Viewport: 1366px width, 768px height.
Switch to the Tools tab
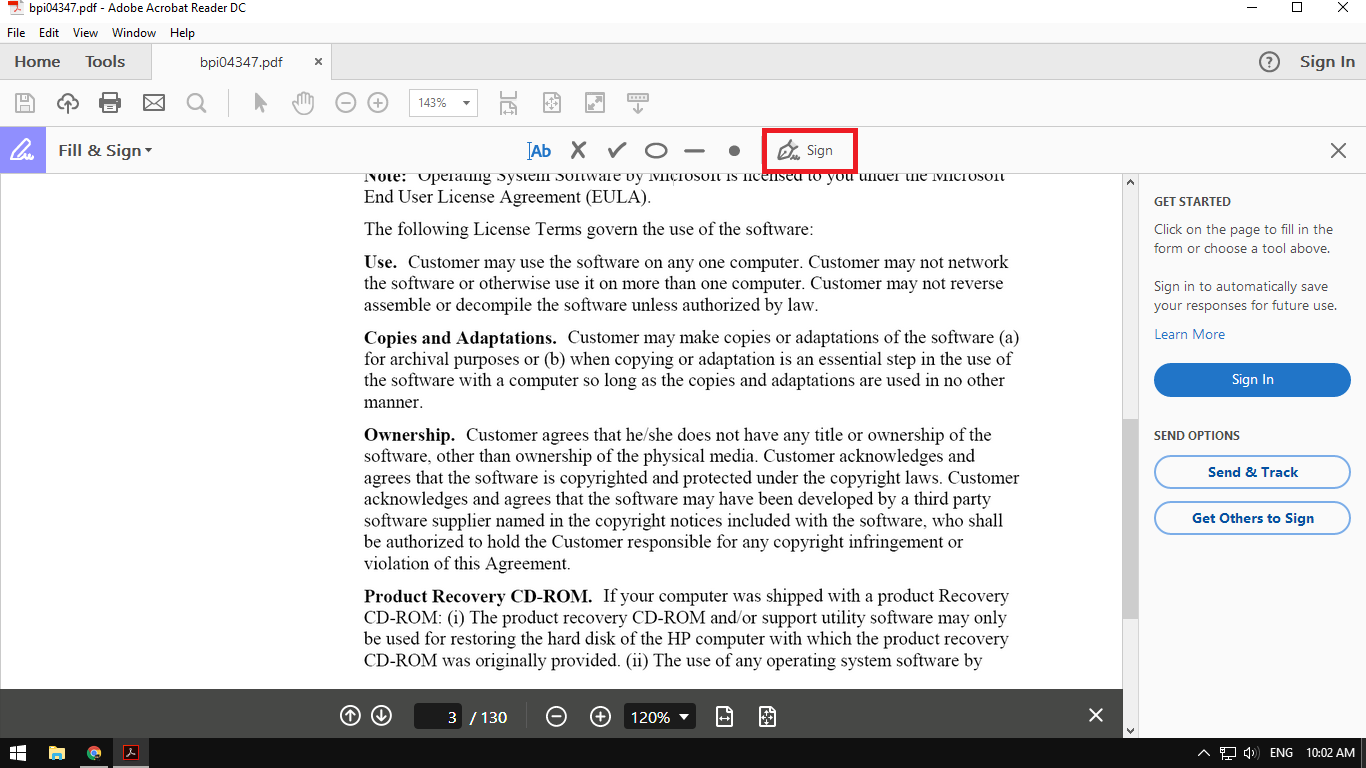[x=105, y=62]
